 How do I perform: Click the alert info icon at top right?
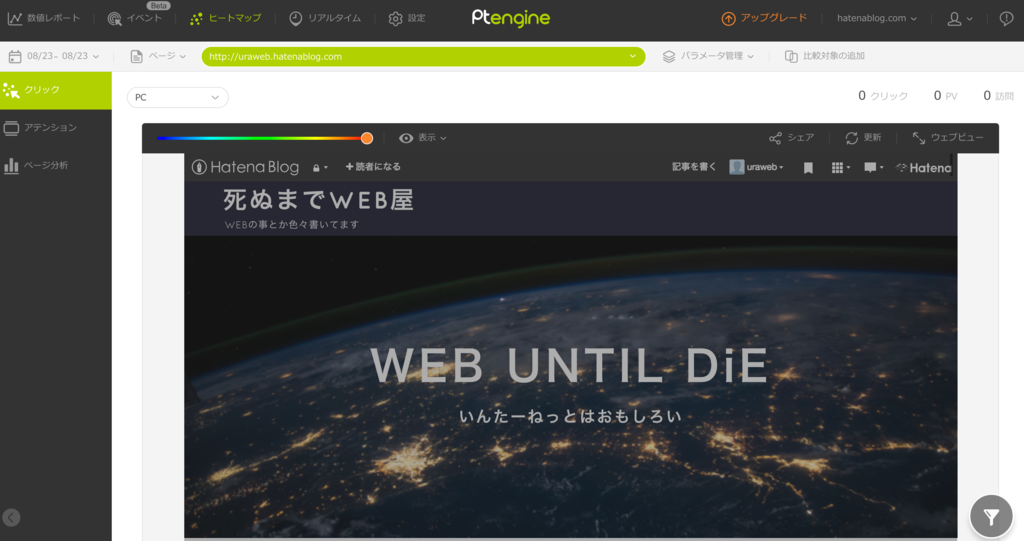[x=1006, y=18]
